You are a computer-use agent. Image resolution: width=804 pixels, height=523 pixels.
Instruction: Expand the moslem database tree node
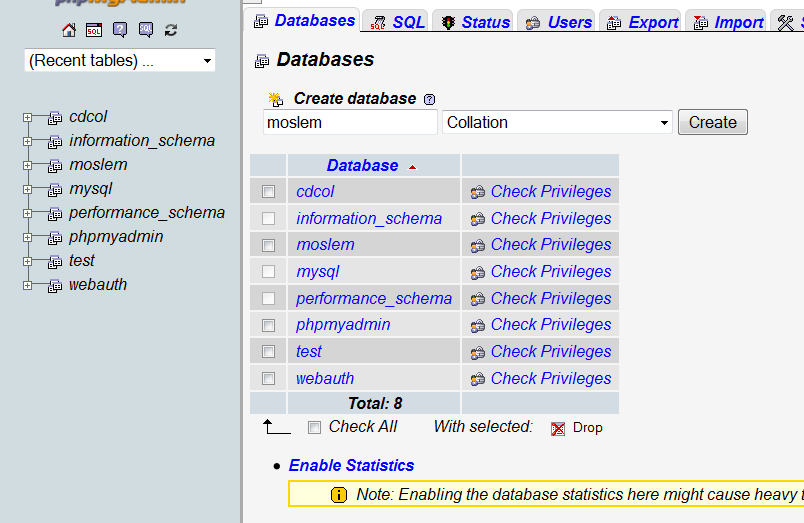point(28,166)
